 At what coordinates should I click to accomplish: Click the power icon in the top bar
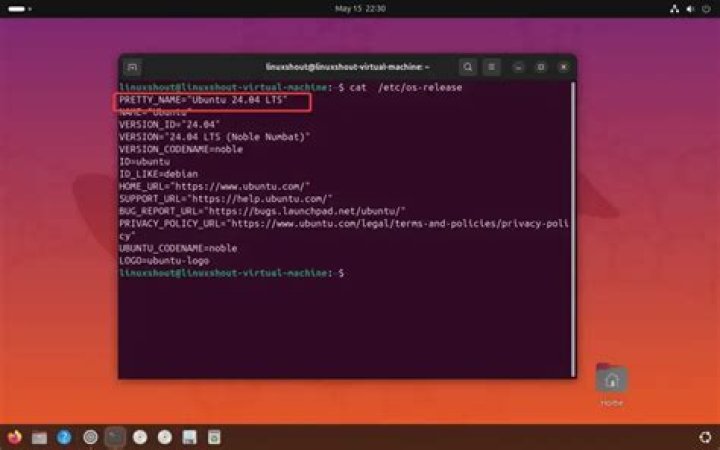tap(706, 9)
